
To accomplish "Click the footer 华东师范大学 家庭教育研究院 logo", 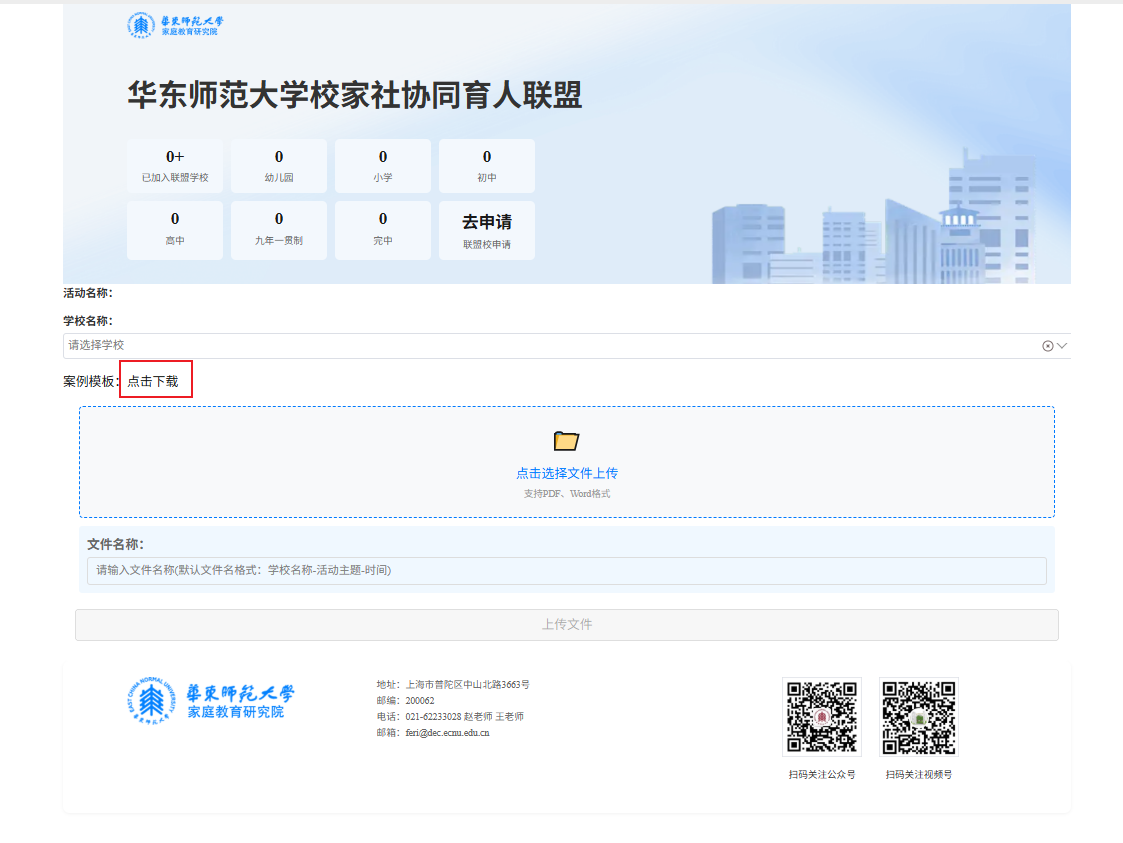I will coord(211,702).
